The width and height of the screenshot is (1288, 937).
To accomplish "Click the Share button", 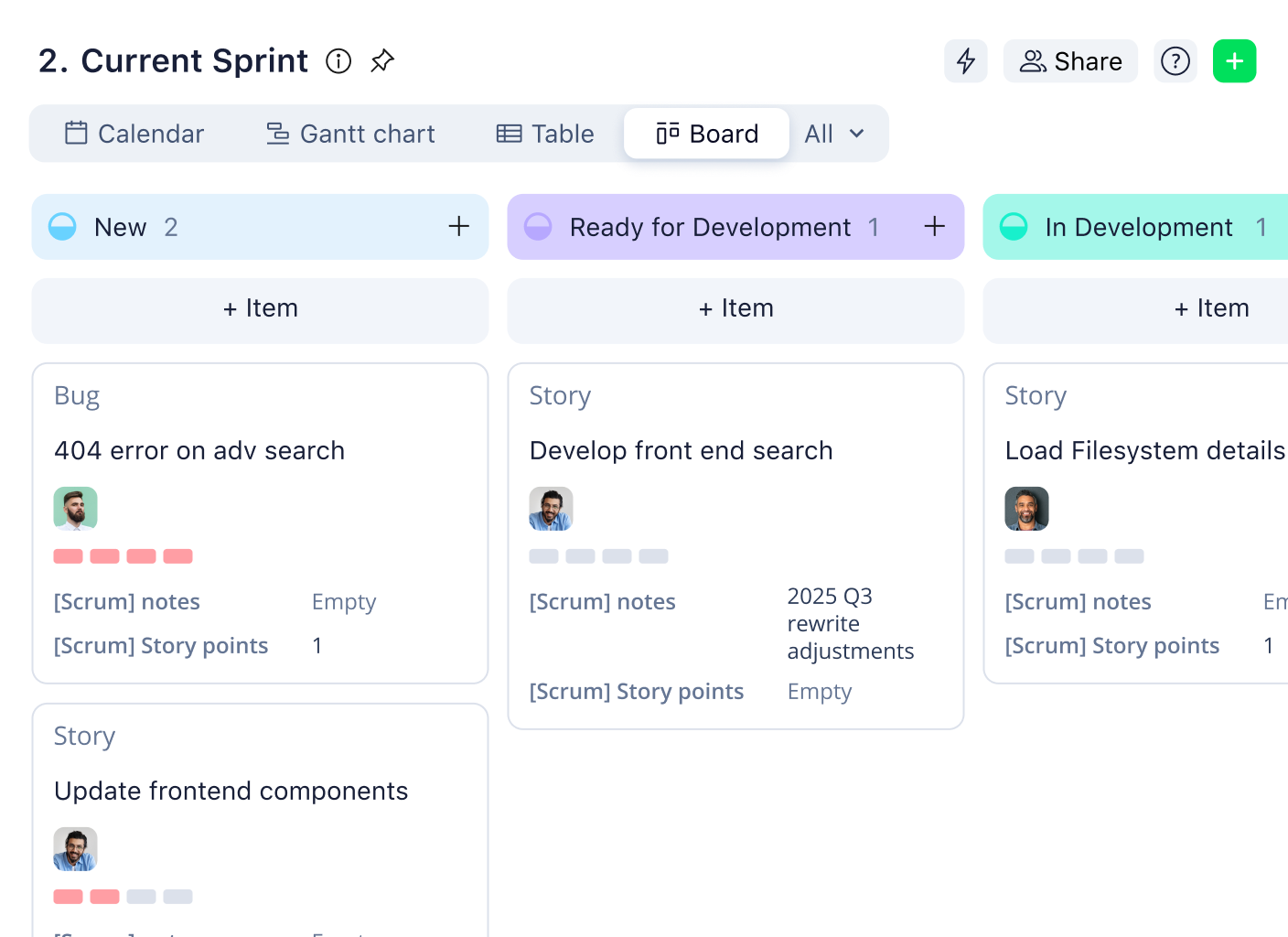I will coord(1070,61).
